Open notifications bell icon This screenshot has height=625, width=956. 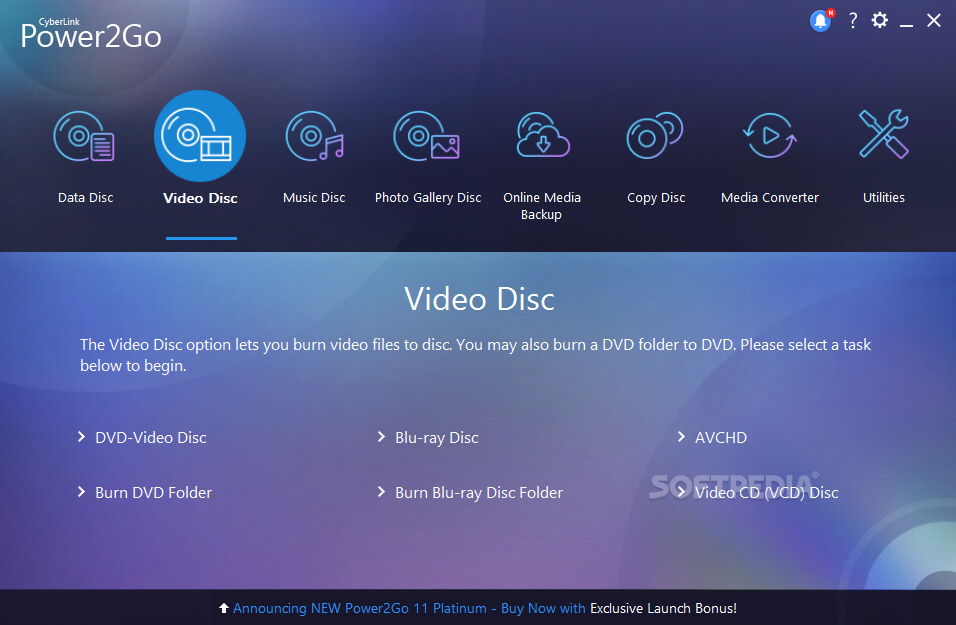(821, 21)
